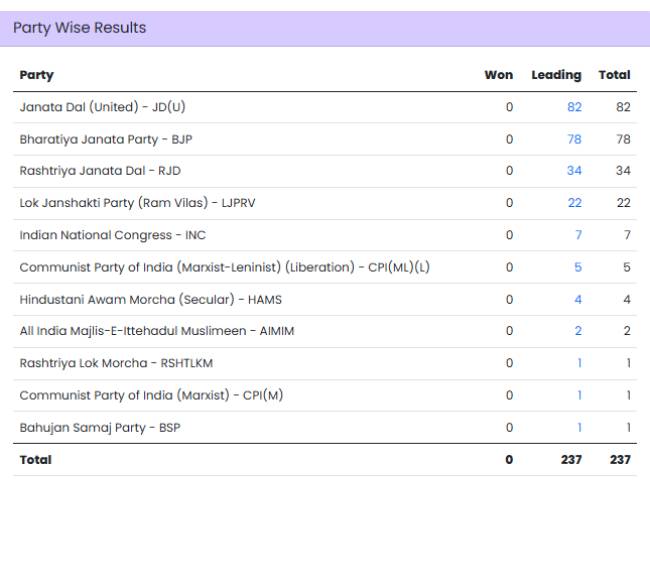Open HAMS leading count 4 link
The image size is (650, 577).
[x=578, y=299]
